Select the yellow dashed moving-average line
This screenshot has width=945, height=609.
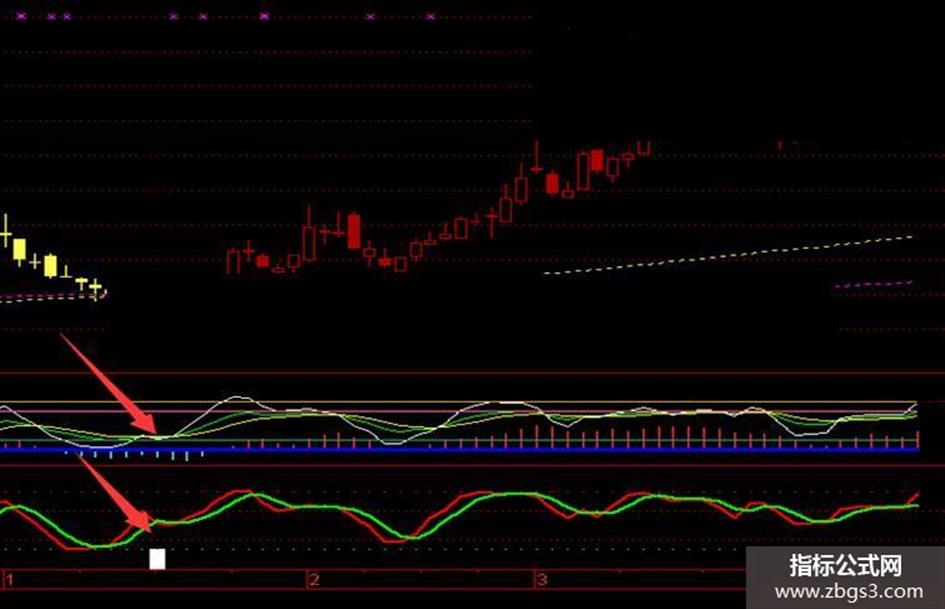point(728,256)
